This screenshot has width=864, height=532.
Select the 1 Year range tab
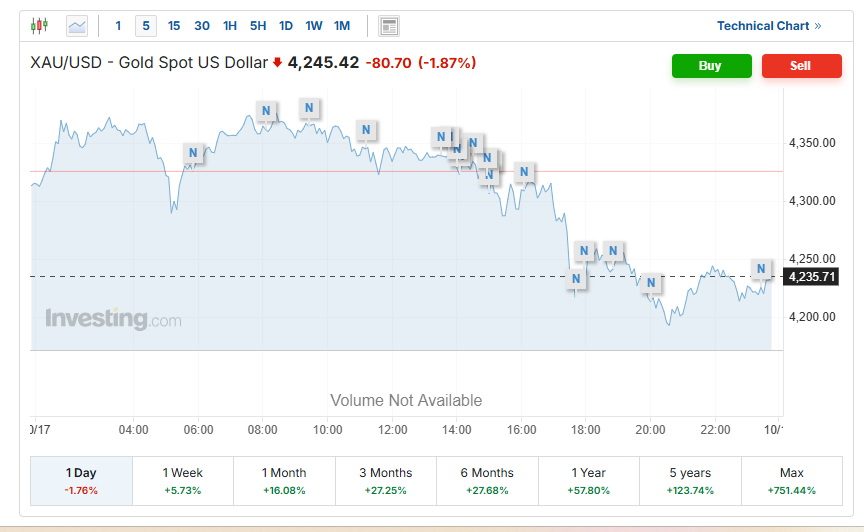588,480
